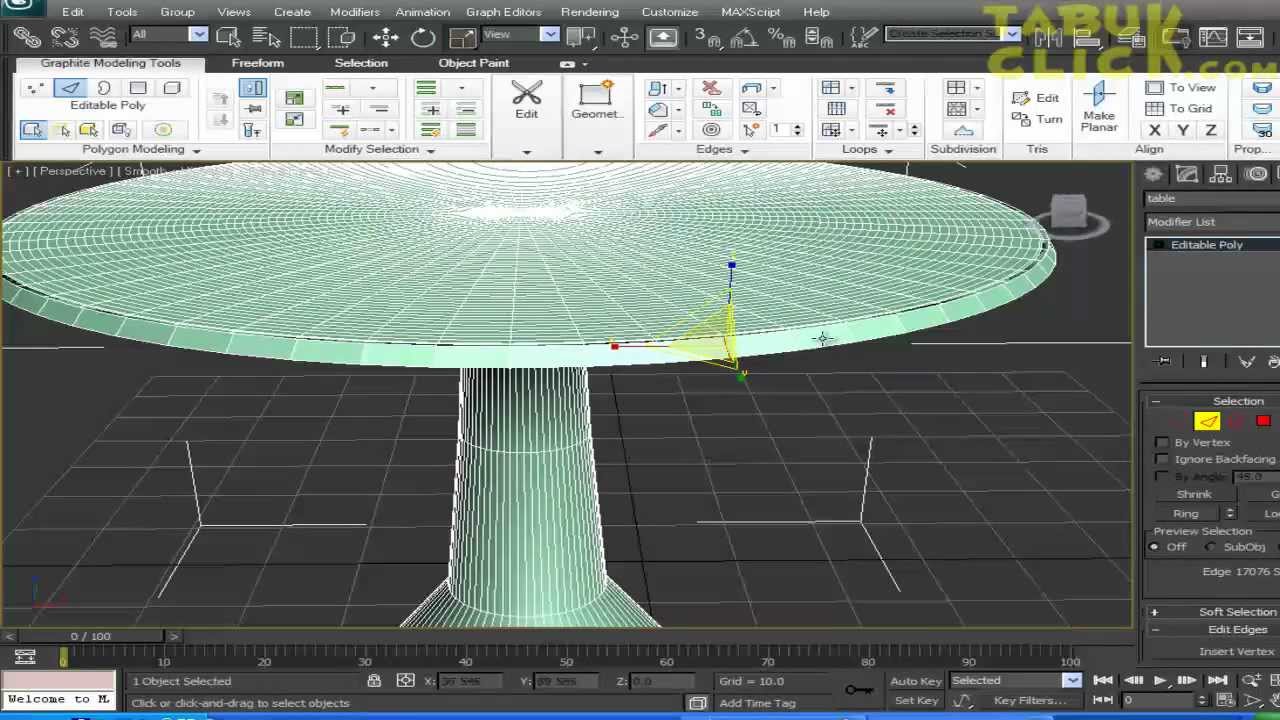This screenshot has width=1280, height=720.
Task: Expand Polygon Modeling panel arrow
Action: point(196,150)
